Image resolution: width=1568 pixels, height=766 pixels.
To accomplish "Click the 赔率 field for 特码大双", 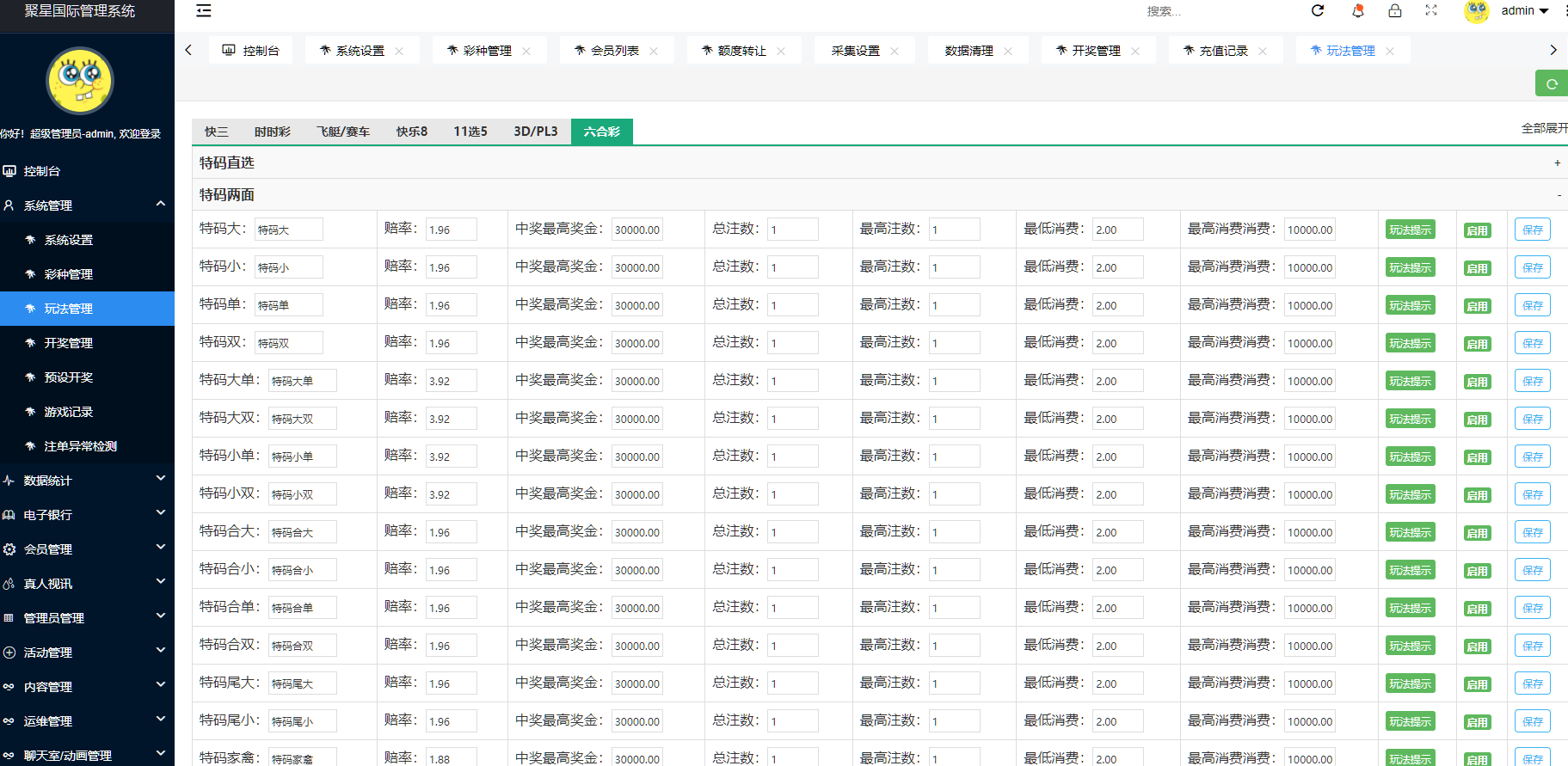I will [451, 419].
